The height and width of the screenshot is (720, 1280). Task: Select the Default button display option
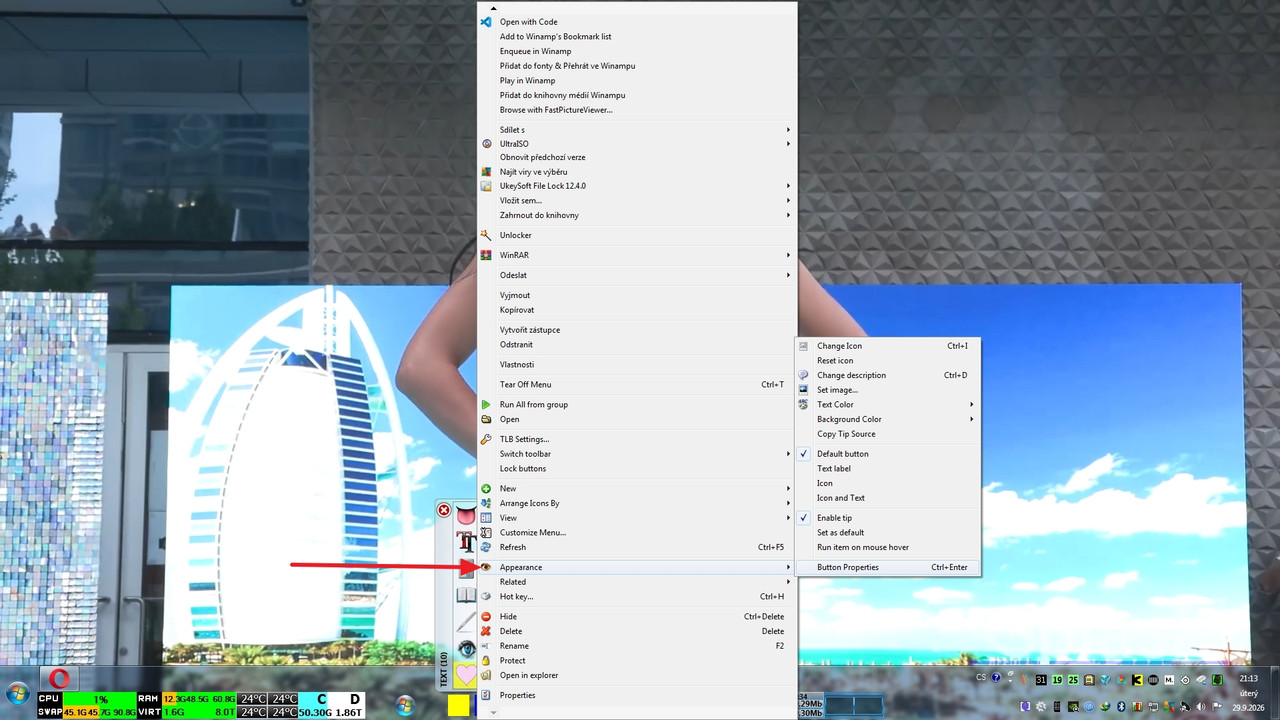[887, 454]
